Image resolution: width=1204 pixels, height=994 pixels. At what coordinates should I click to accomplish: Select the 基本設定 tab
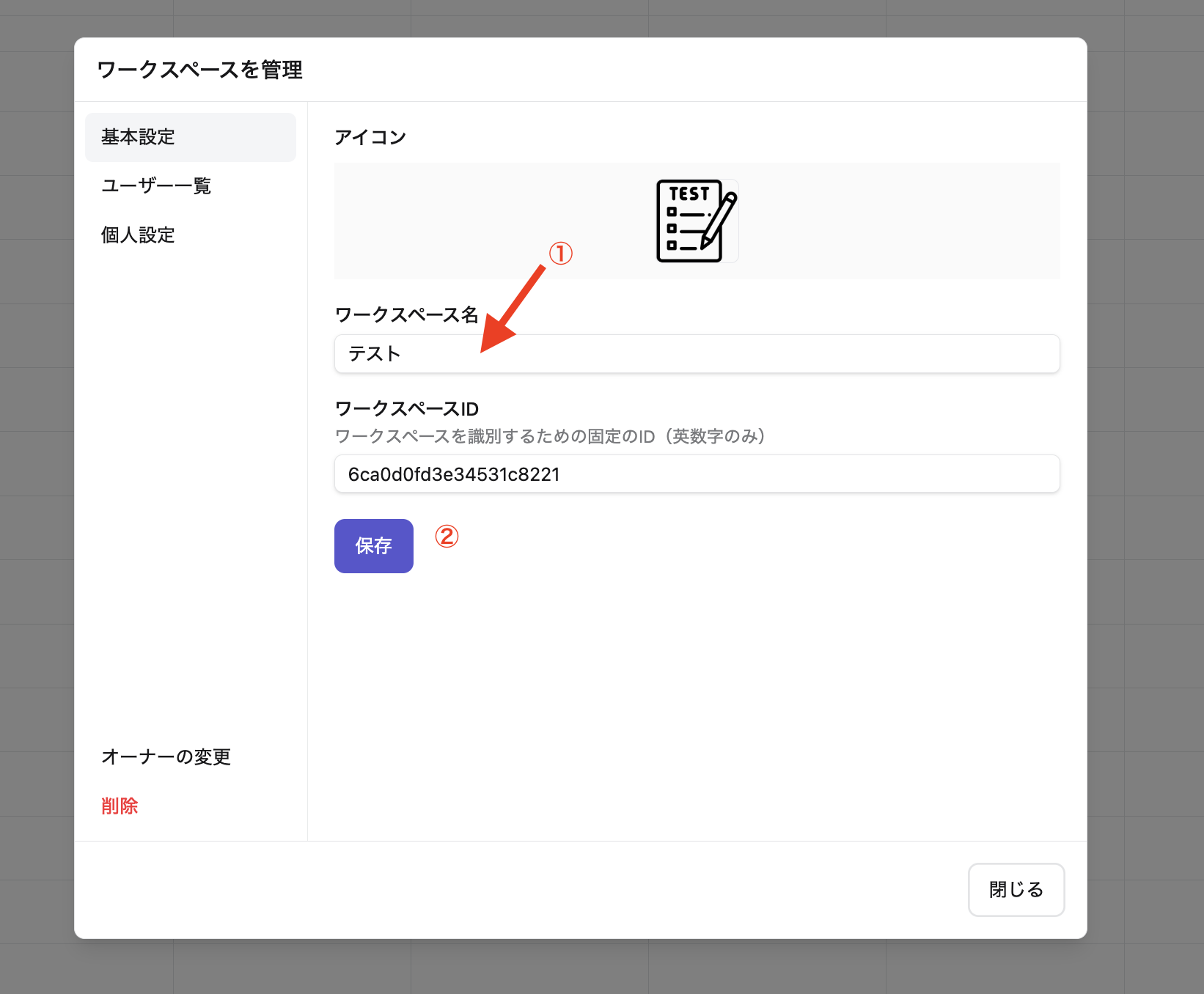click(191, 137)
